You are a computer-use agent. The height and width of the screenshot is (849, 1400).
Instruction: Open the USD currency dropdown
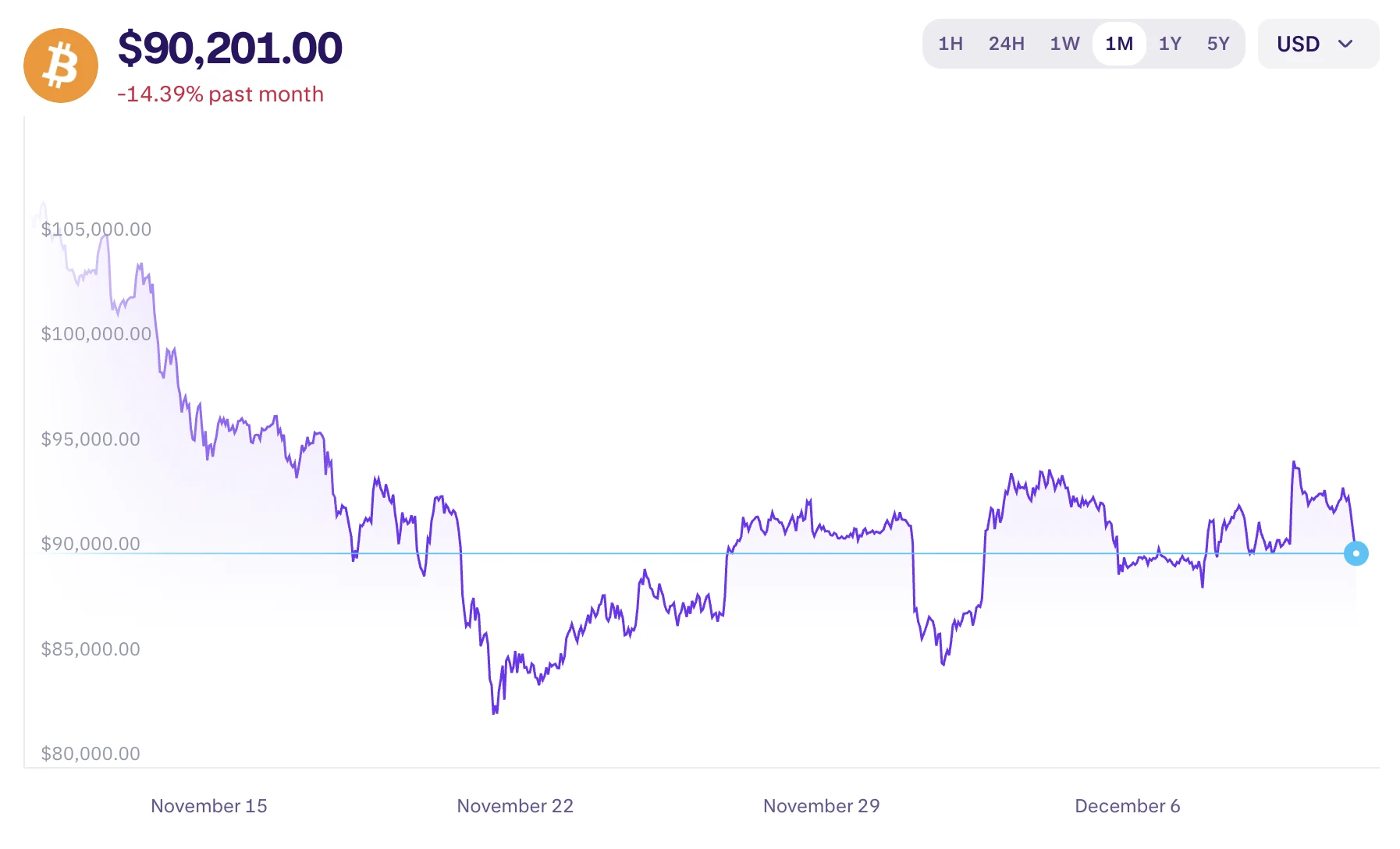[1317, 44]
